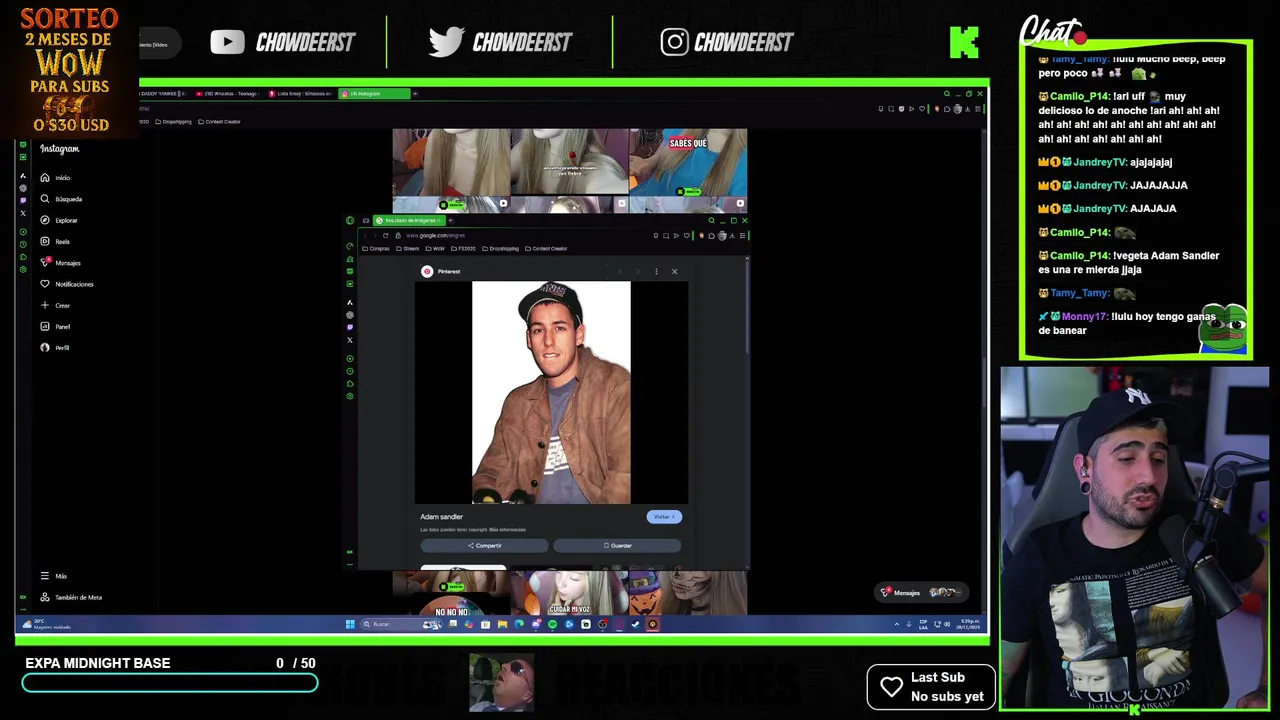Open FS2020 bookmark folder in front browser
The height and width of the screenshot is (720, 1280).
pos(463,248)
